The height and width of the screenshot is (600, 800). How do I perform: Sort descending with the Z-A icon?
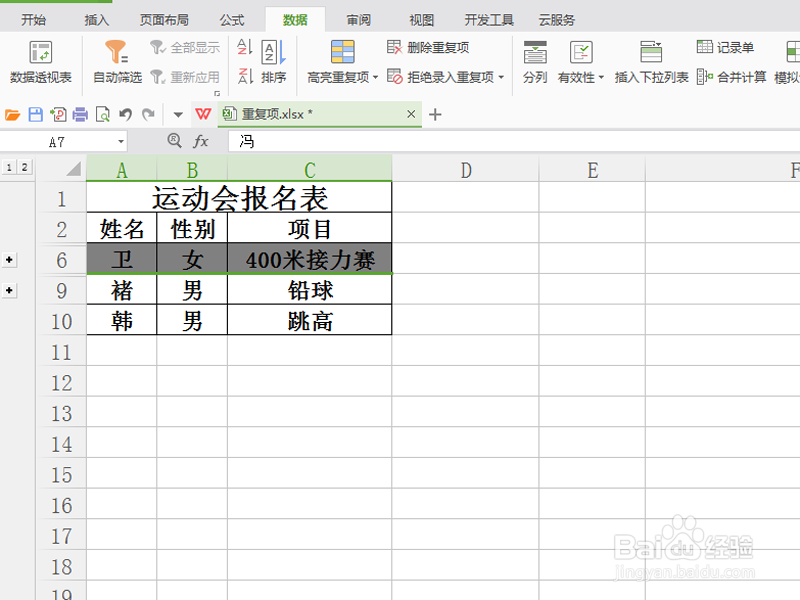[245, 77]
